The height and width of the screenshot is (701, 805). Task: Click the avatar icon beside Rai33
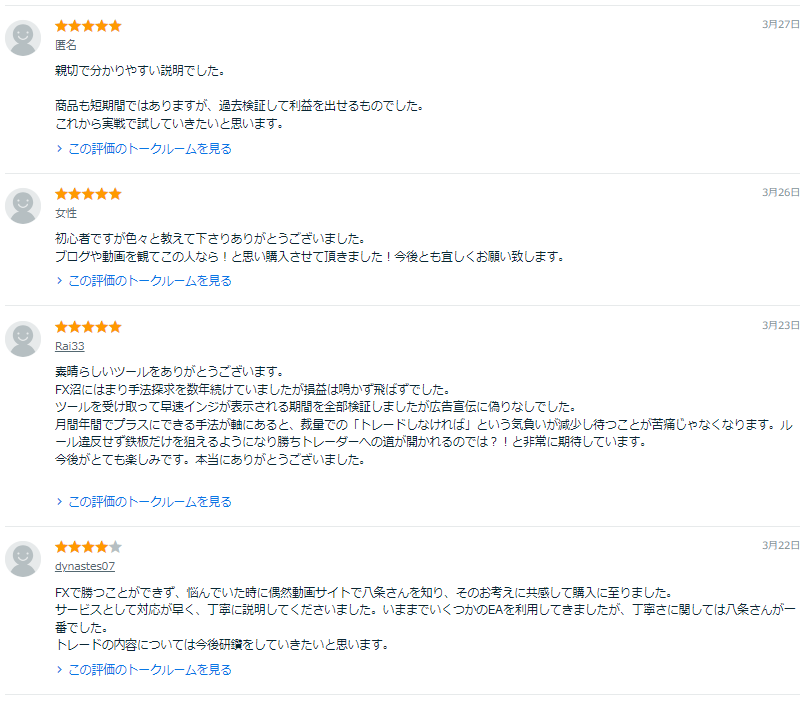tap(23, 339)
